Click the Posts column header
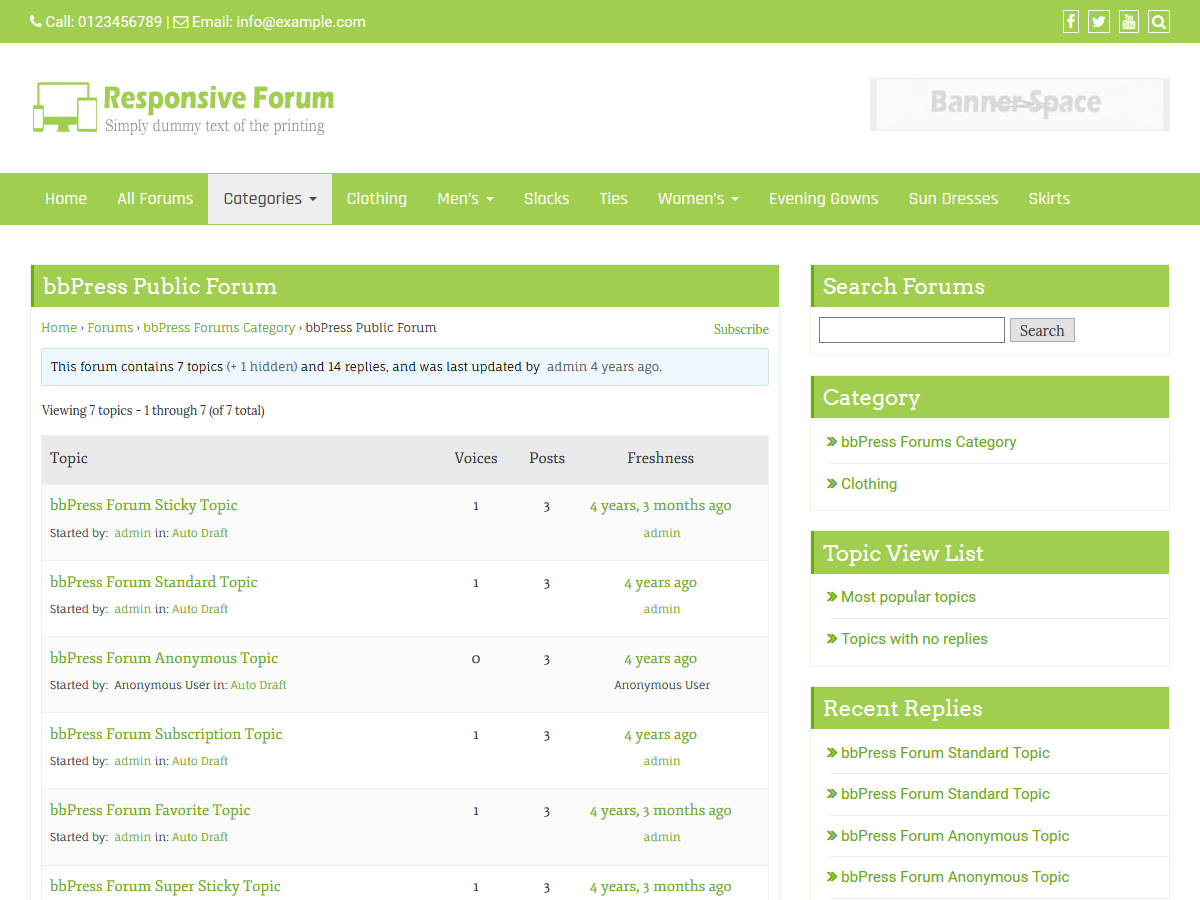 pos(547,458)
